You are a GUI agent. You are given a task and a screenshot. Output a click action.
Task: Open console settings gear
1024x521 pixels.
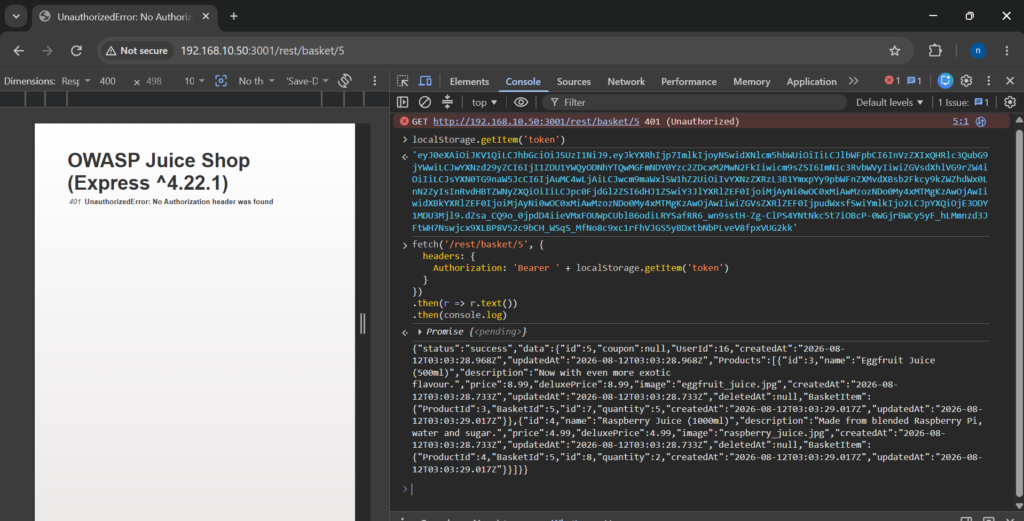1010,102
